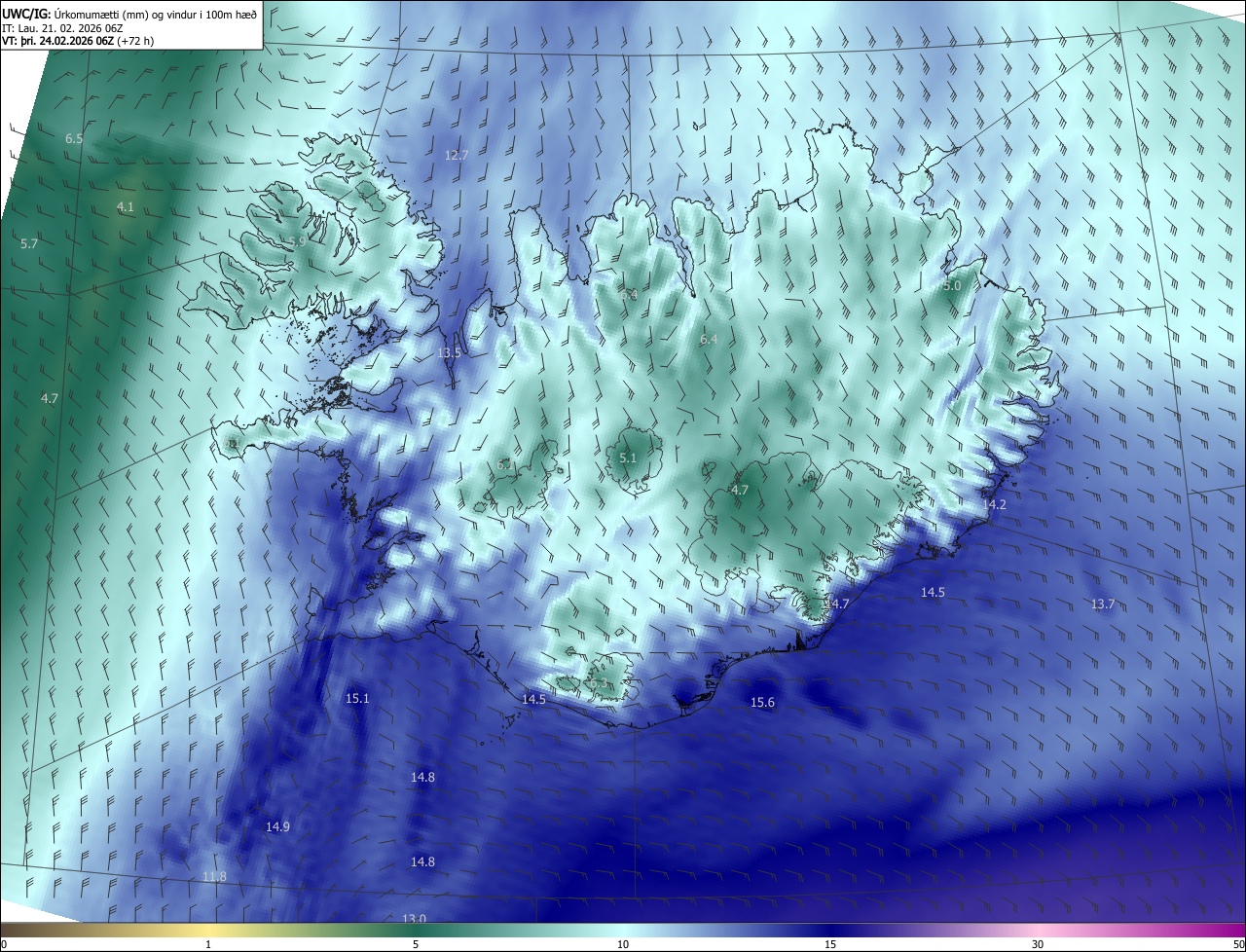Click the 0 tick label of the color scale

coord(4,944)
